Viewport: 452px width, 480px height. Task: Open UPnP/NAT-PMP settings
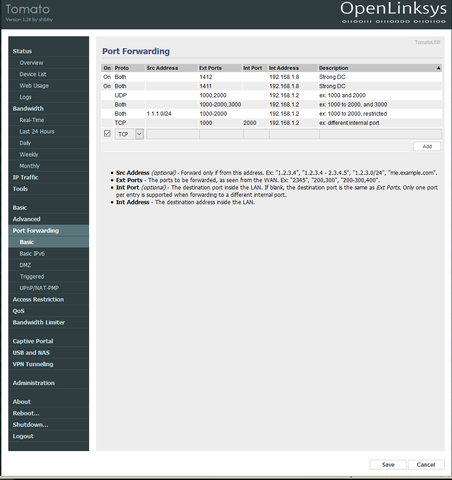pos(39,288)
